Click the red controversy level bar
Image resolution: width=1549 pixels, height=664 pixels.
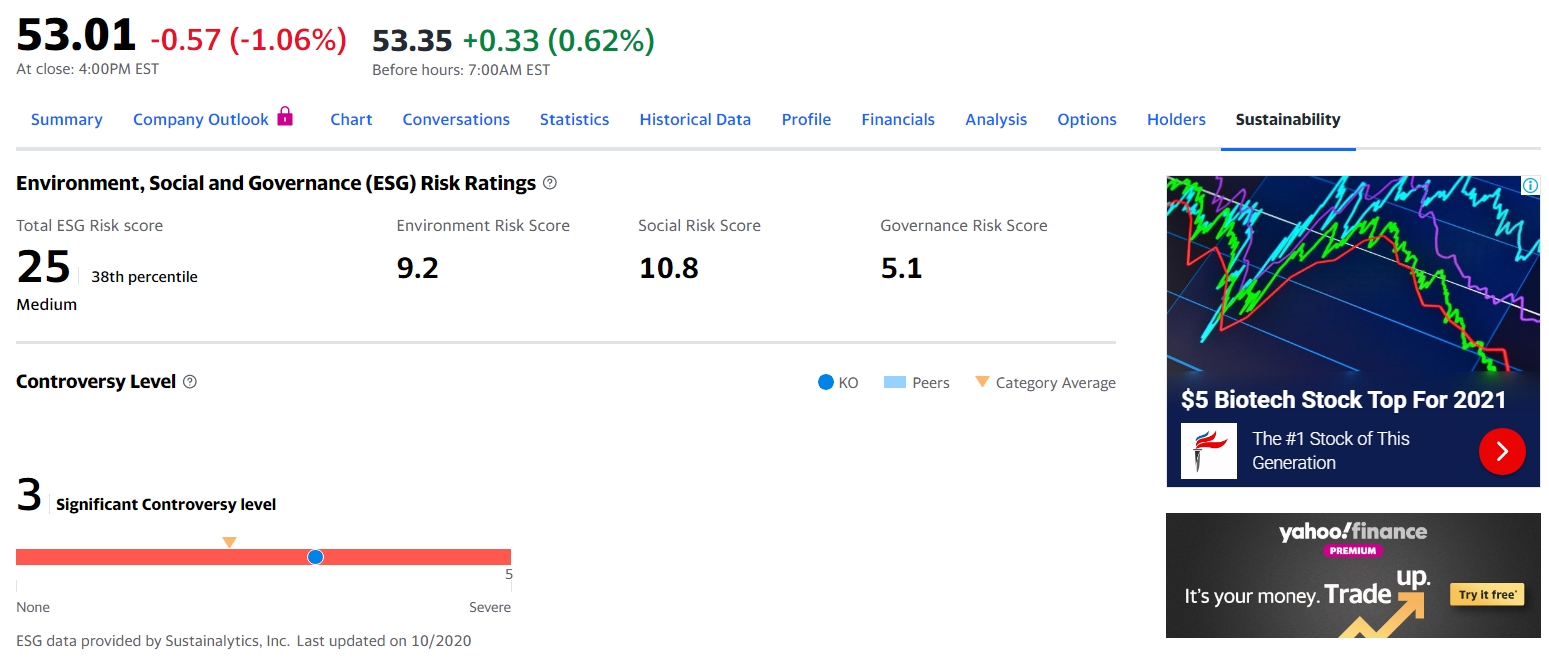pos(263,557)
